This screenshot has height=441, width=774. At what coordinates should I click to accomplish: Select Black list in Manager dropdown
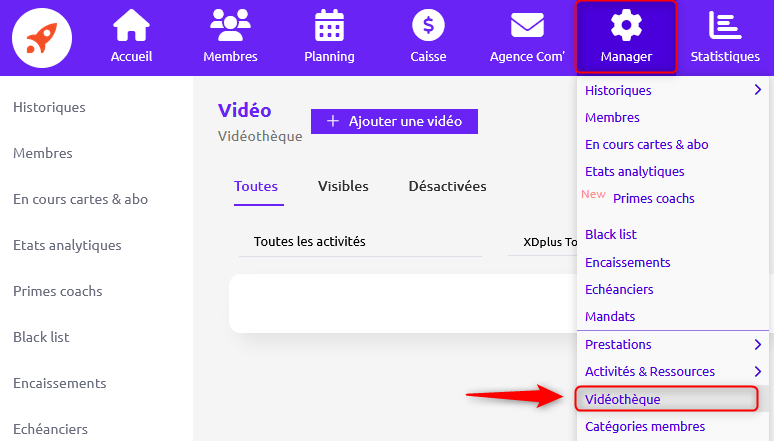pyautogui.click(x=611, y=234)
